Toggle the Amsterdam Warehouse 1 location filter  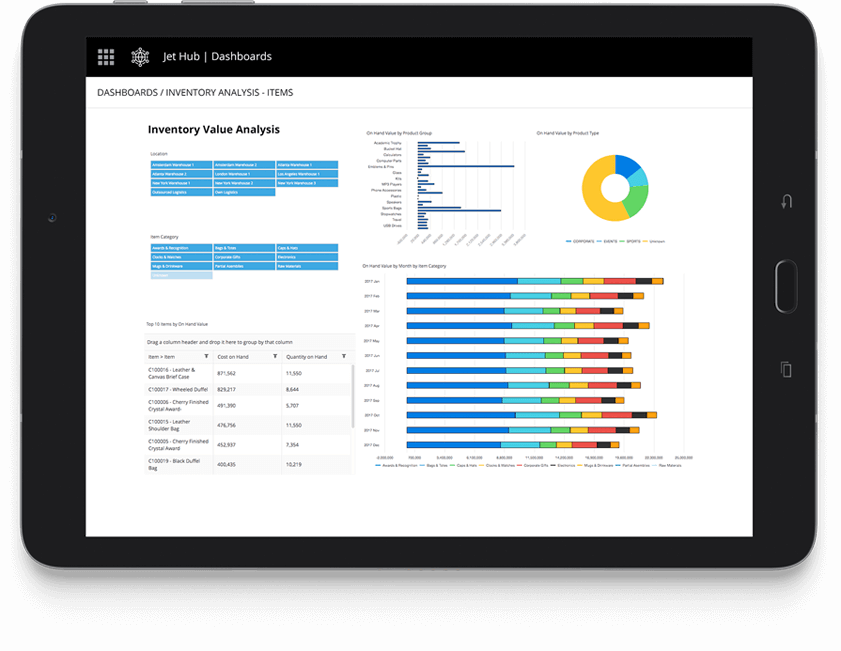(180, 165)
